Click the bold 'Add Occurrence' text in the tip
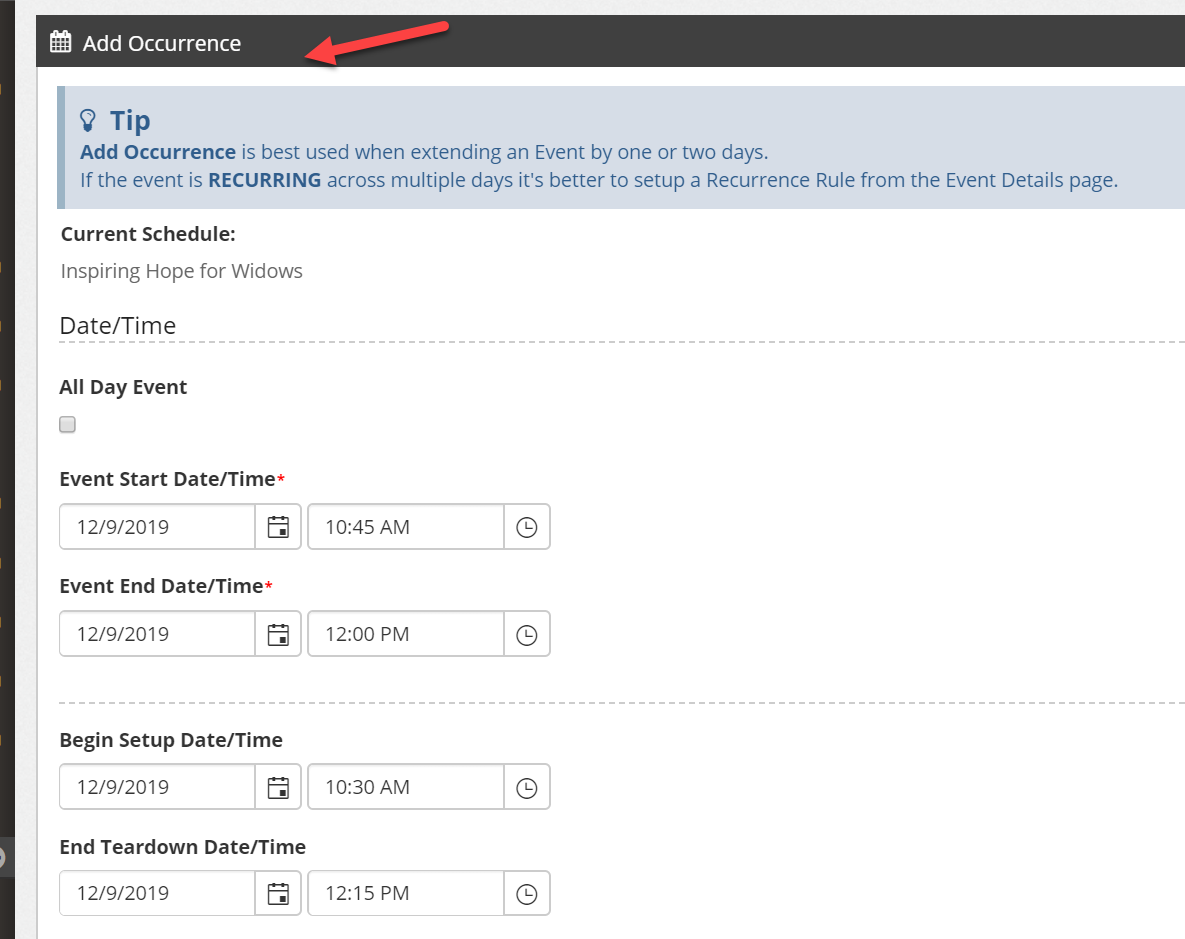The width and height of the screenshot is (1185, 939). coord(158,152)
